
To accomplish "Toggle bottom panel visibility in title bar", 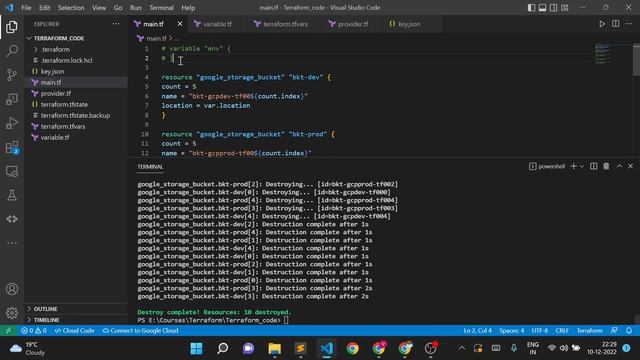I will tap(542, 8).
